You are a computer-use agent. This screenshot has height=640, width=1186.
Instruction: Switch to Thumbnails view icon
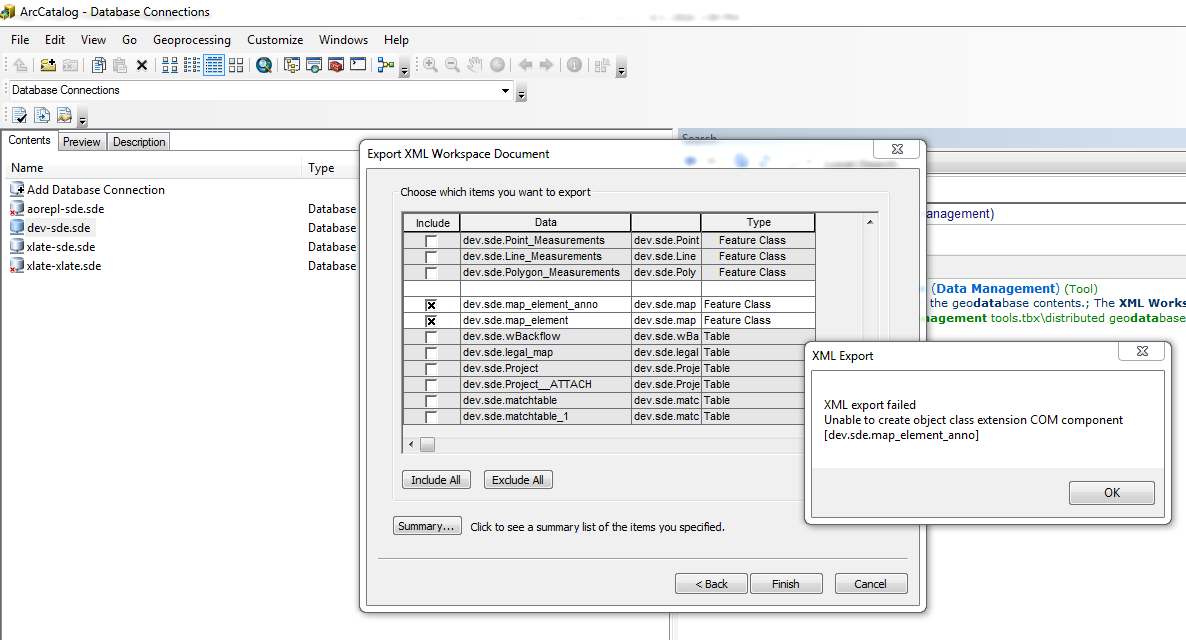coord(236,65)
